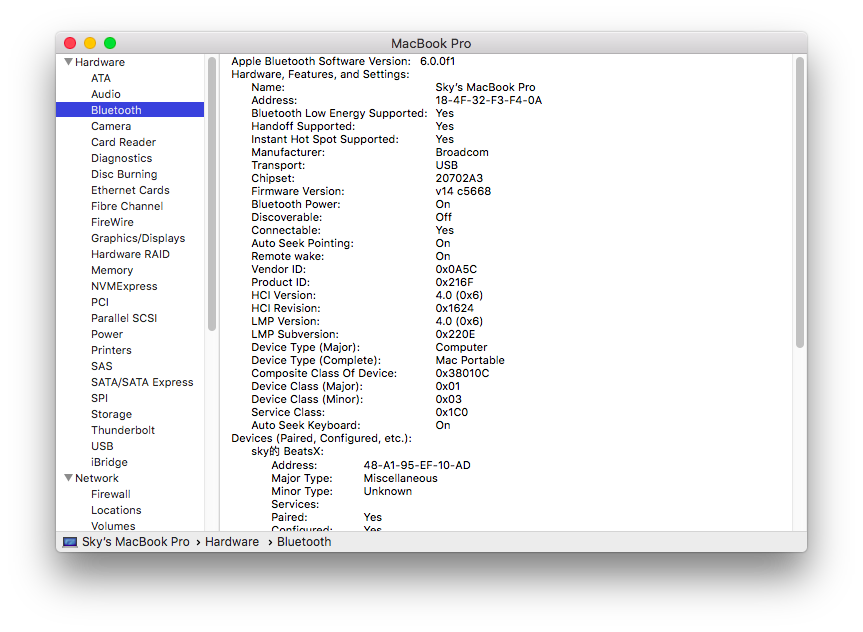Click Network section heading in sidebar
This screenshot has width=863, height=632.
point(97,478)
